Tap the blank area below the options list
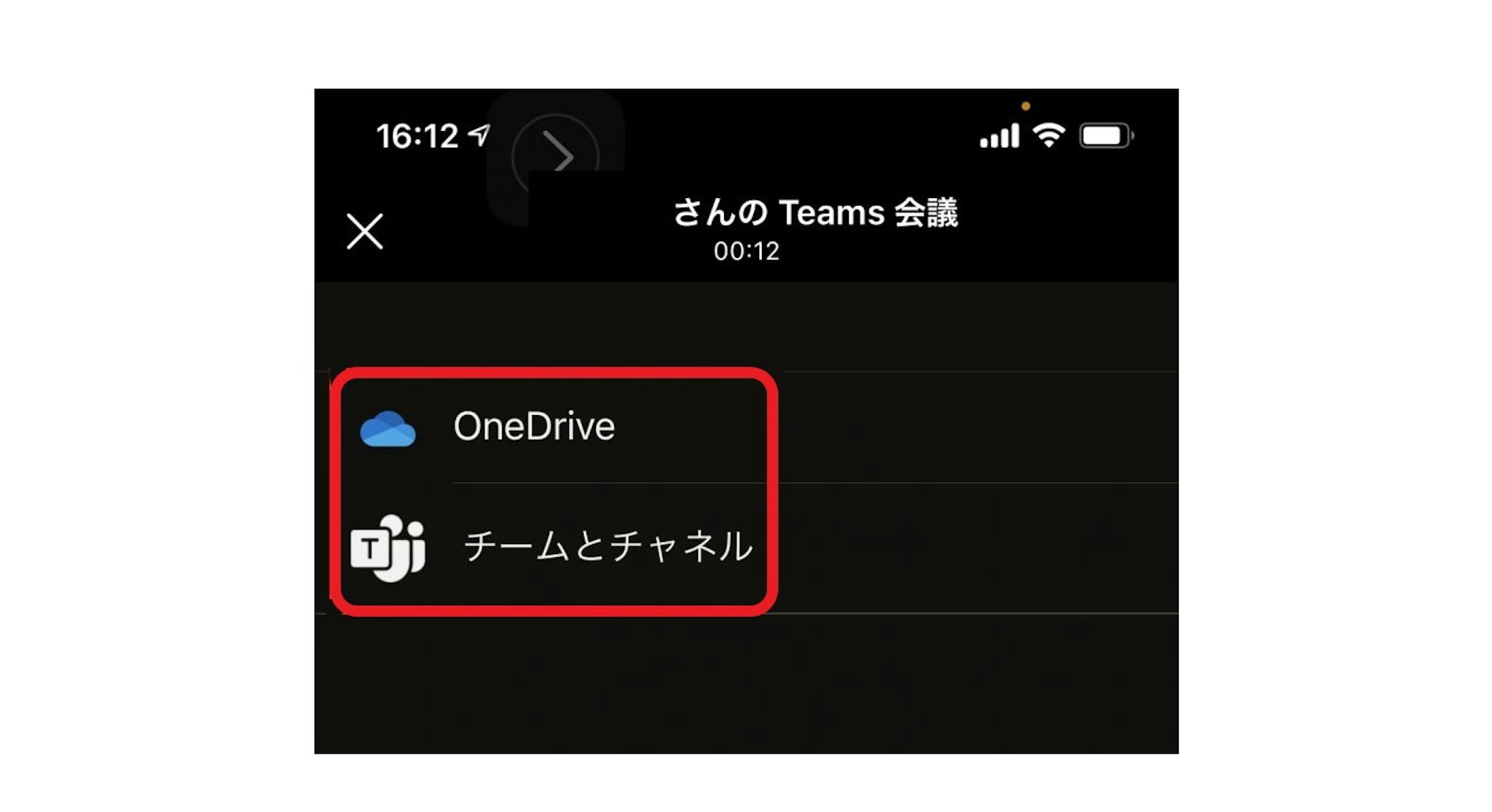 click(746, 683)
